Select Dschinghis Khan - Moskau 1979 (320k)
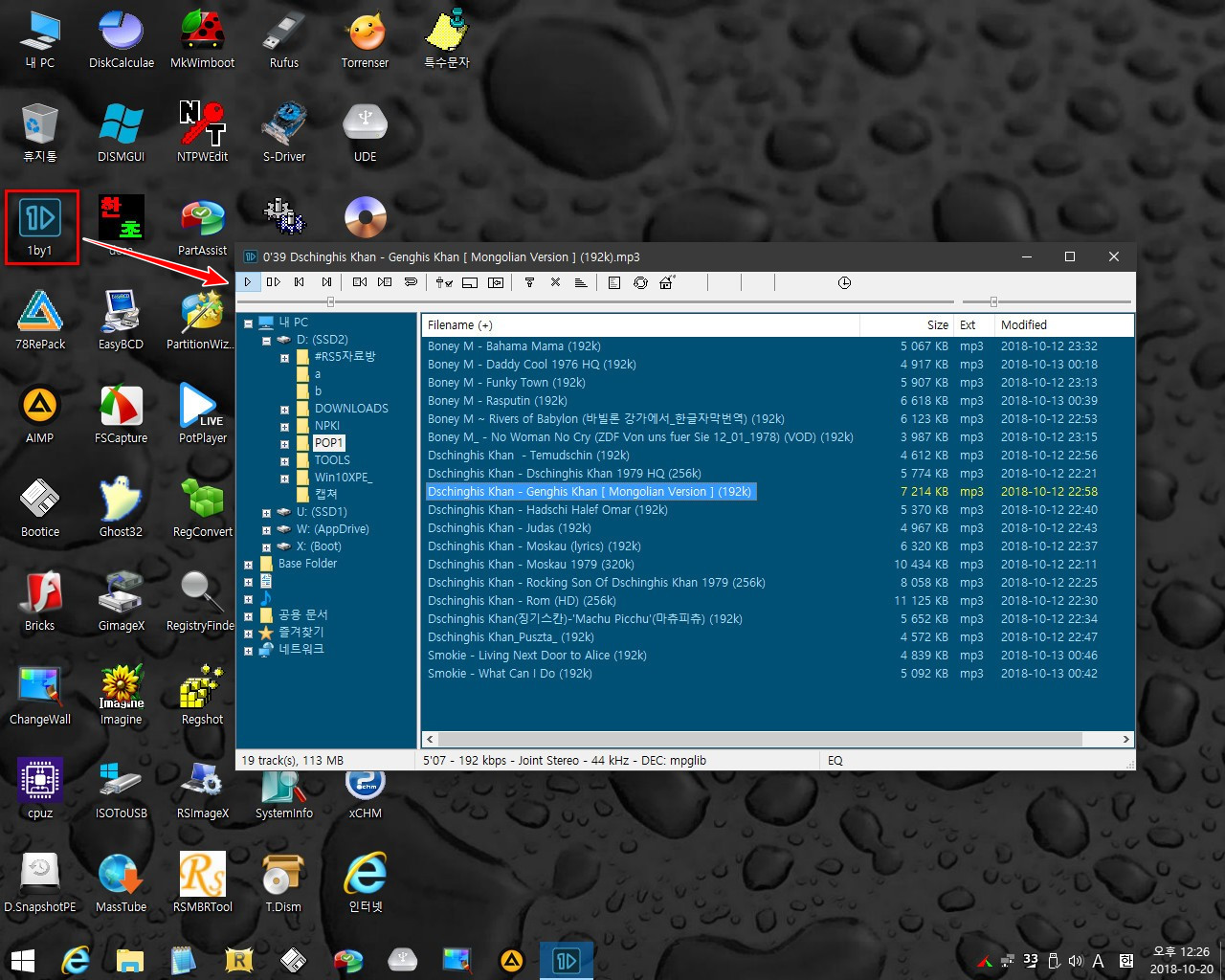The height and width of the screenshot is (980, 1225). click(x=531, y=565)
